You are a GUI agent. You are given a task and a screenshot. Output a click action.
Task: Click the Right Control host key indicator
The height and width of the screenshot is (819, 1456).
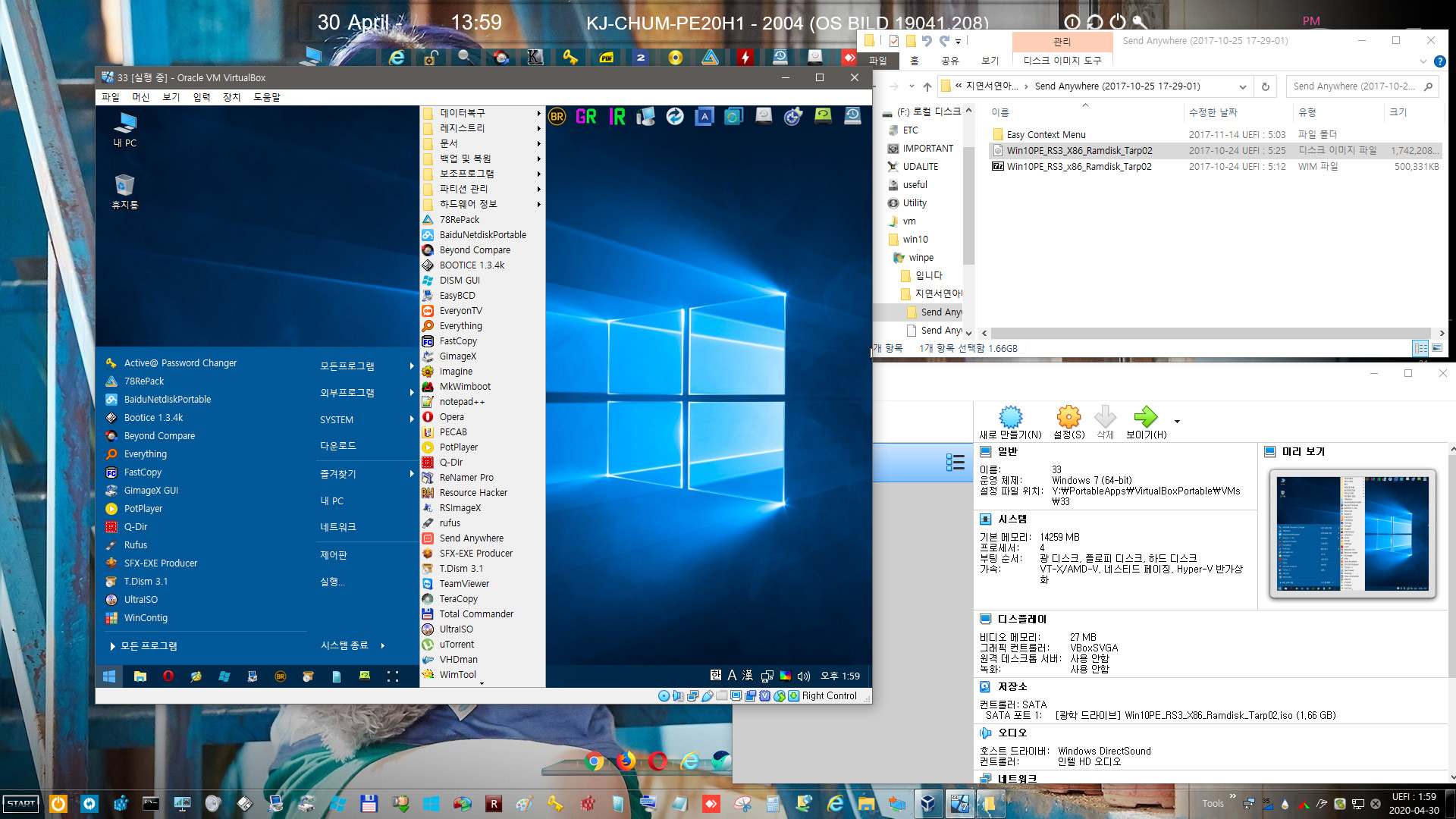tap(829, 696)
